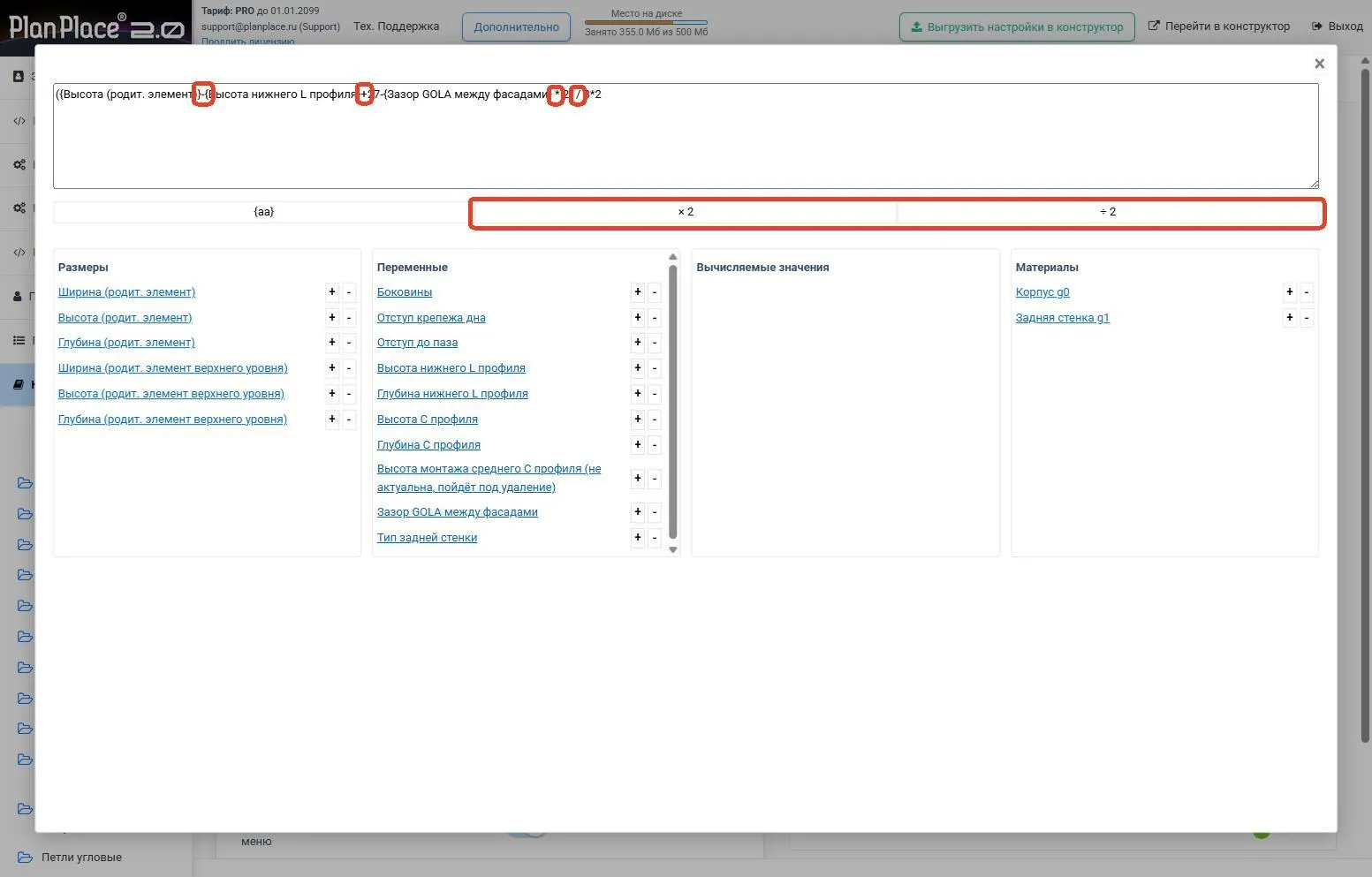
Task: Insert the Корпус g0 material
Action: tap(1042, 292)
